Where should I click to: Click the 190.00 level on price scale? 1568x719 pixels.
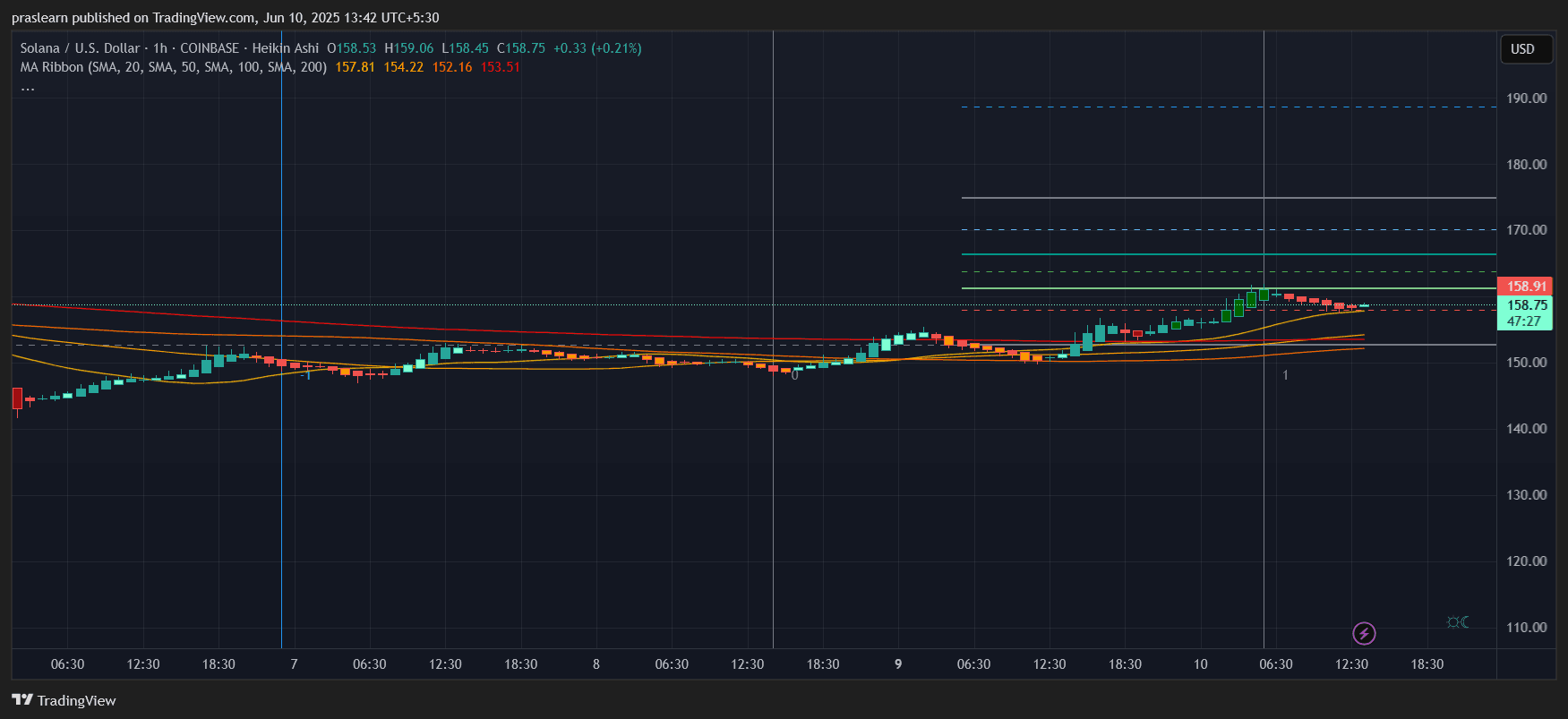1526,98
